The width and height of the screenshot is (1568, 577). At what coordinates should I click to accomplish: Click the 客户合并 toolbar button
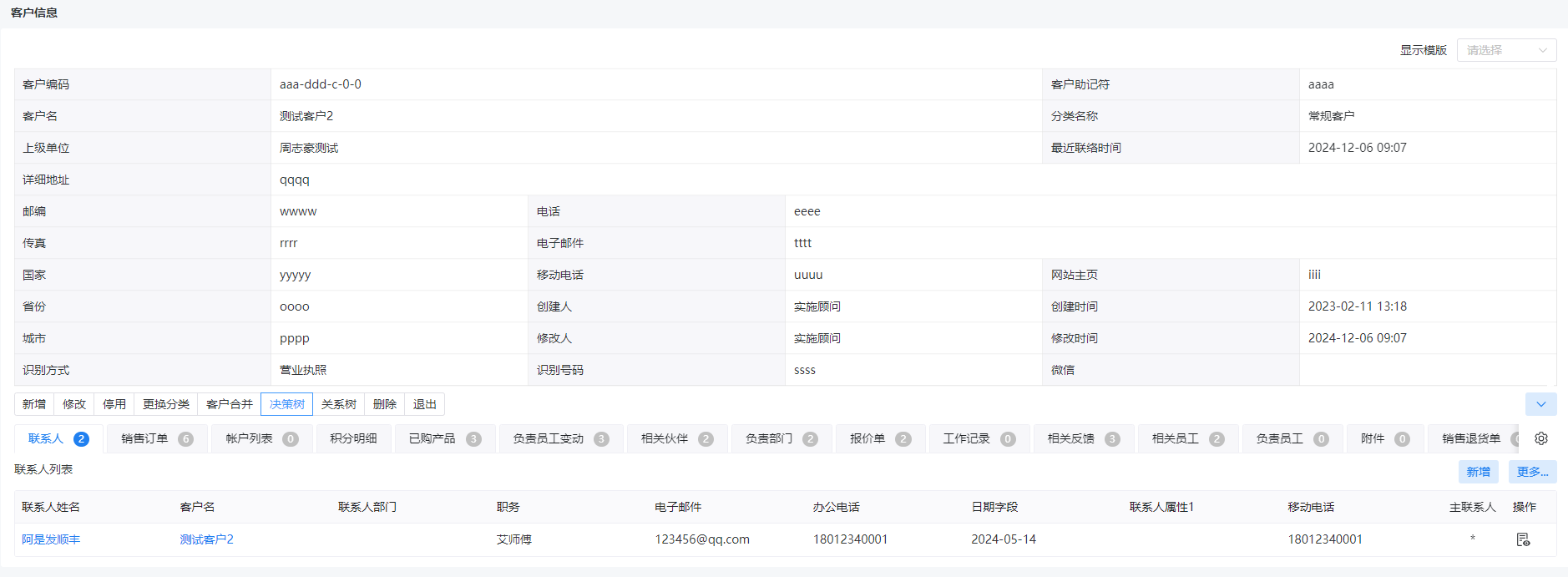click(x=229, y=404)
